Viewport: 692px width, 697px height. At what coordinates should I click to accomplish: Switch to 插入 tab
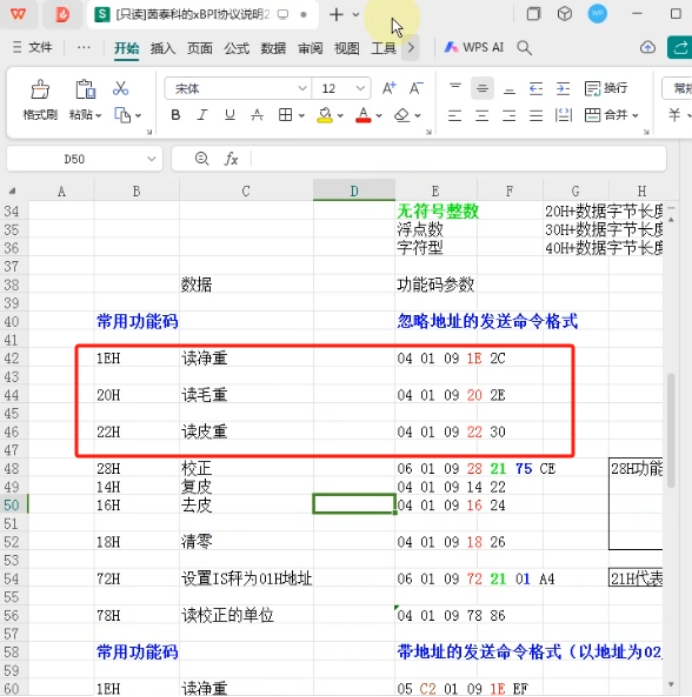tap(163, 48)
